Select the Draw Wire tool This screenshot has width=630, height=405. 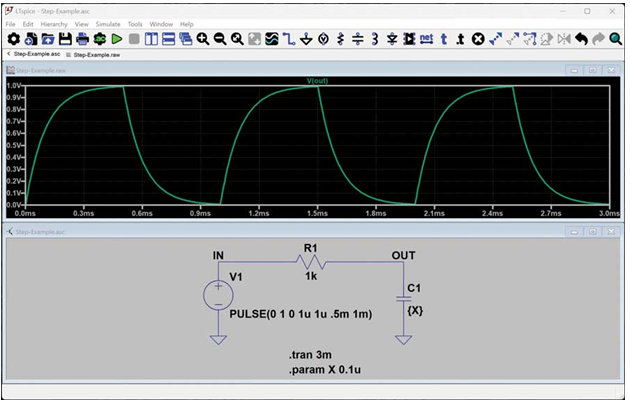[x=289, y=39]
